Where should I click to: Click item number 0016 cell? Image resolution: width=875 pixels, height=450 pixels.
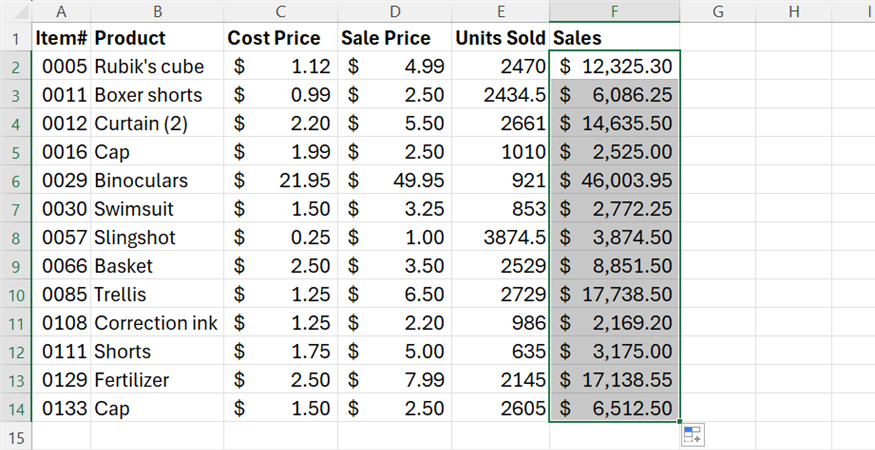pyautogui.click(x=61, y=151)
